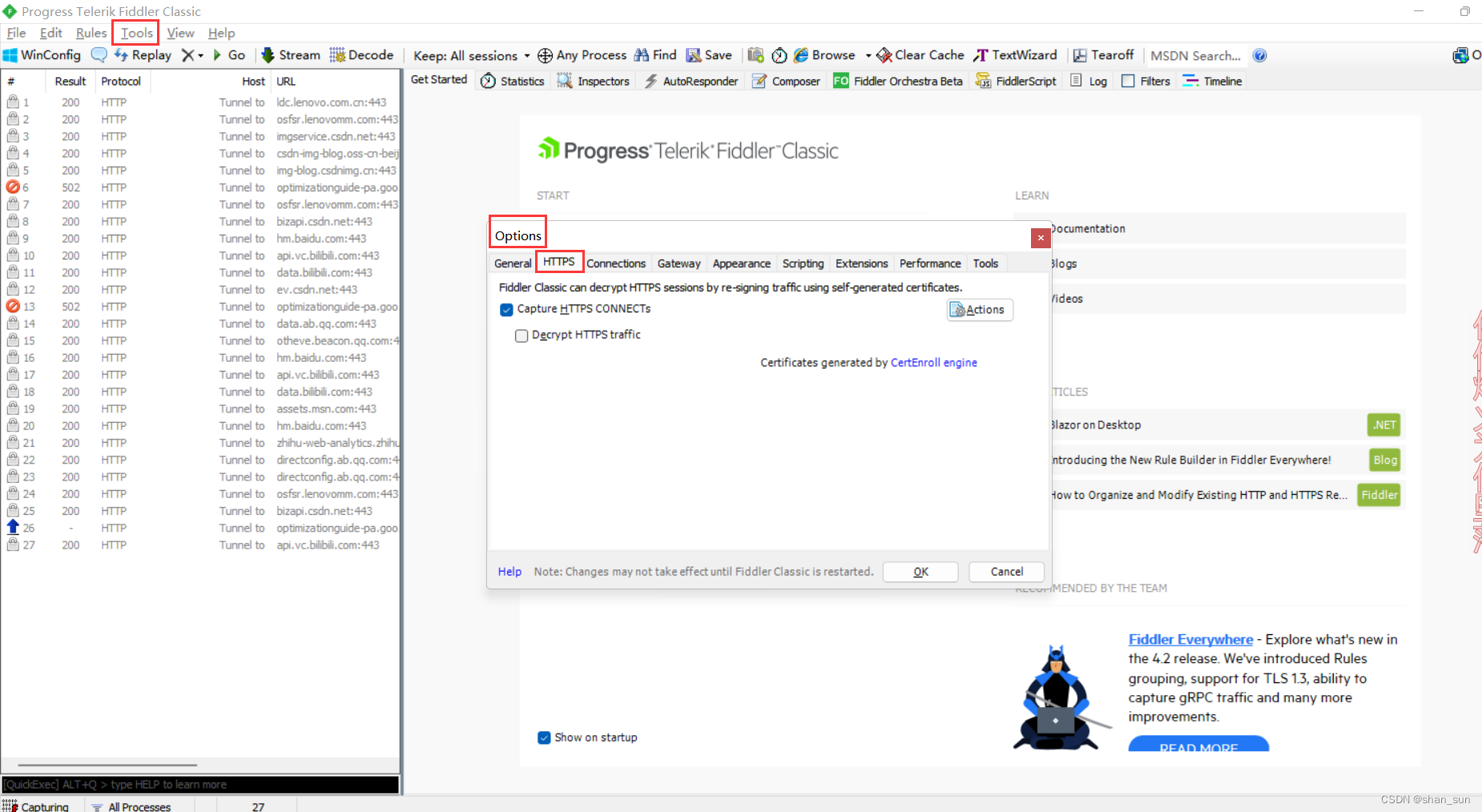Open the Composer tab
Image resolution: width=1482 pixels, height=812 pixels.
tap(786, 81)
